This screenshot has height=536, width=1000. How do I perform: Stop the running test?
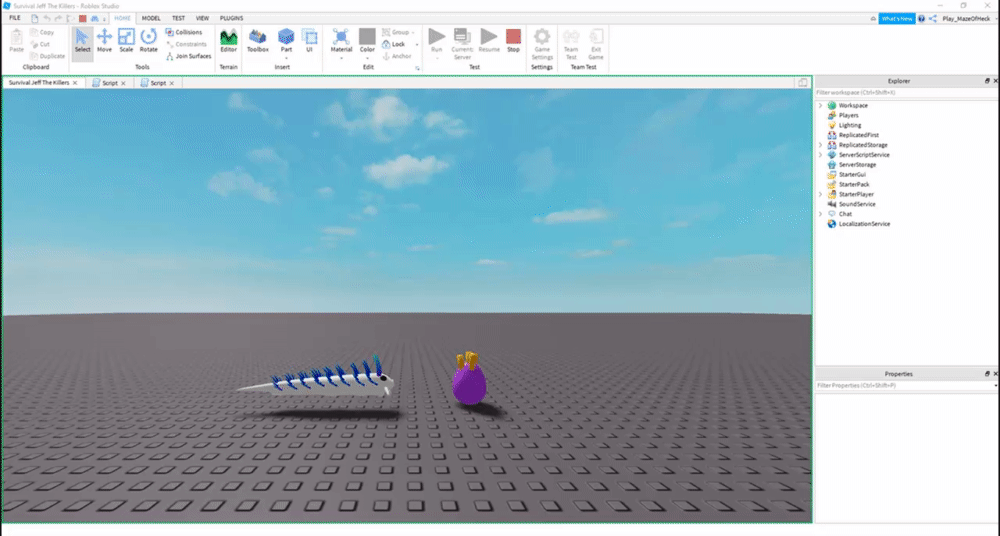tap(513, 41)
